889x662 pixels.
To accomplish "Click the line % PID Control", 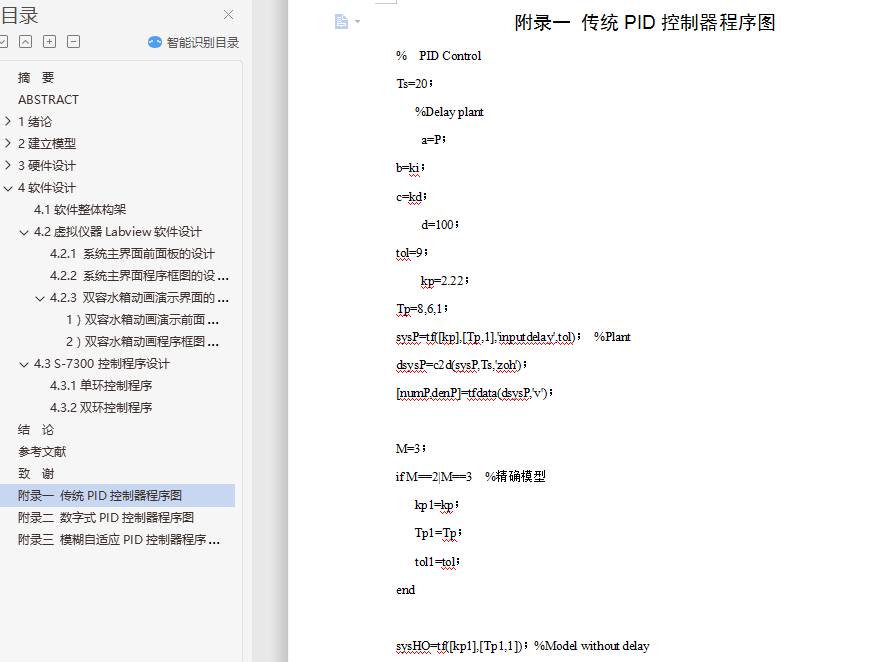I will [x=438, y=56].
